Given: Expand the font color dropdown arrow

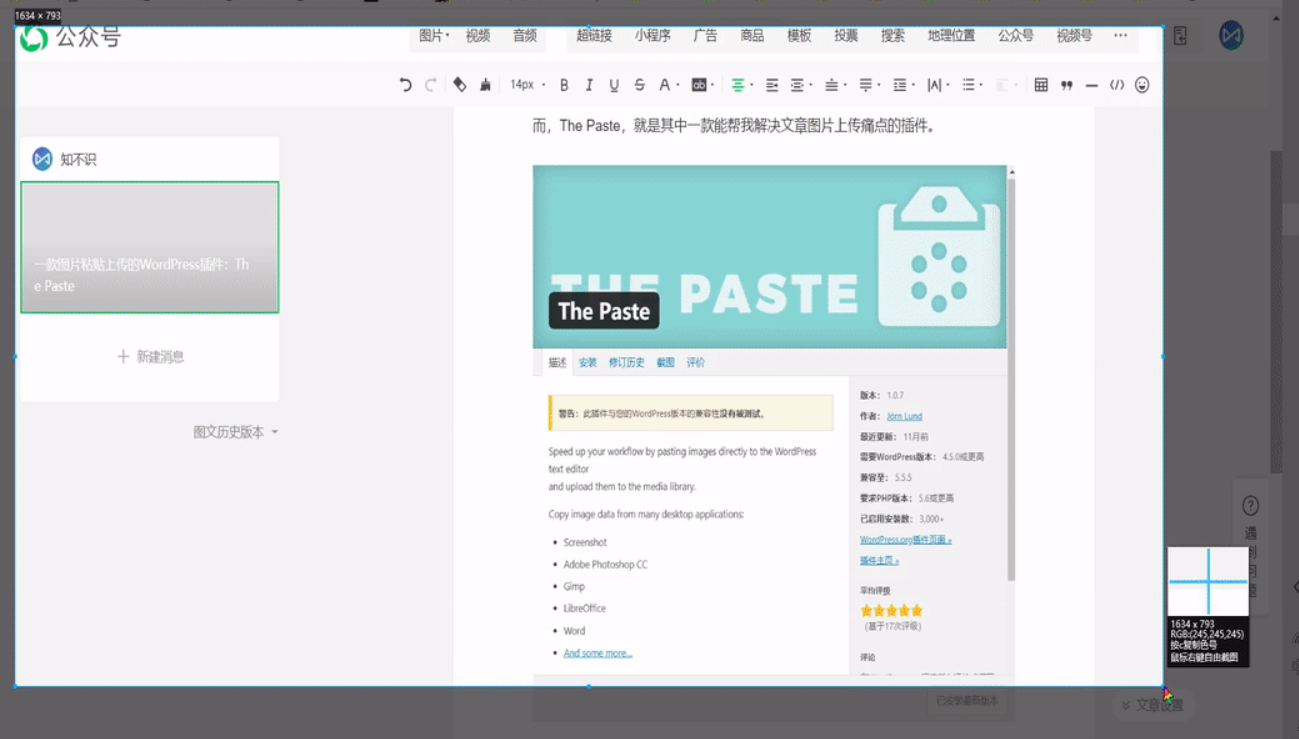Looking at the screenshot, I should 679,85.
